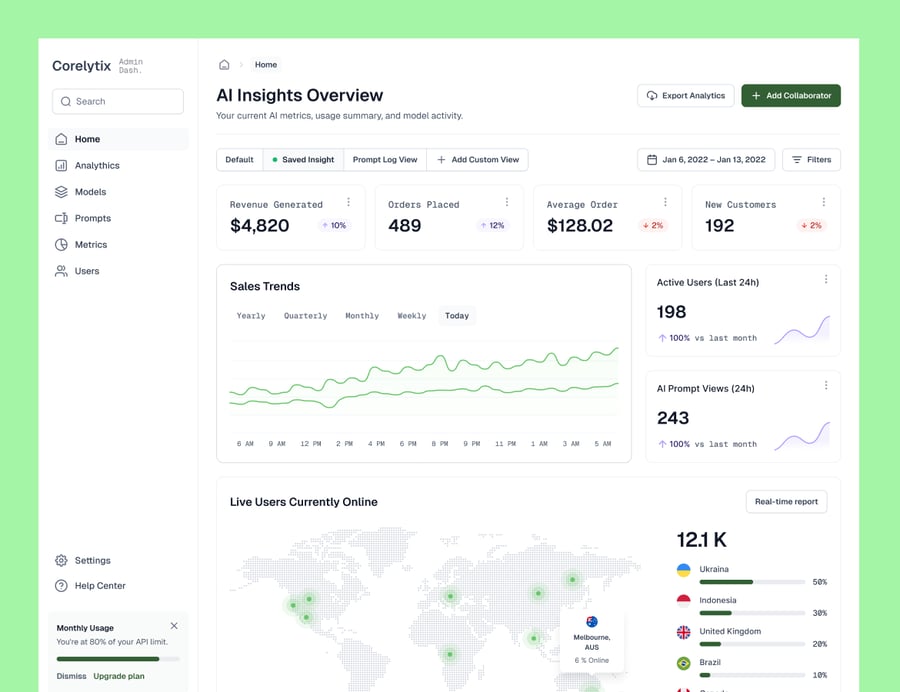900x692 pixels.
Task: Open the Models section icon
Action: 61,192
